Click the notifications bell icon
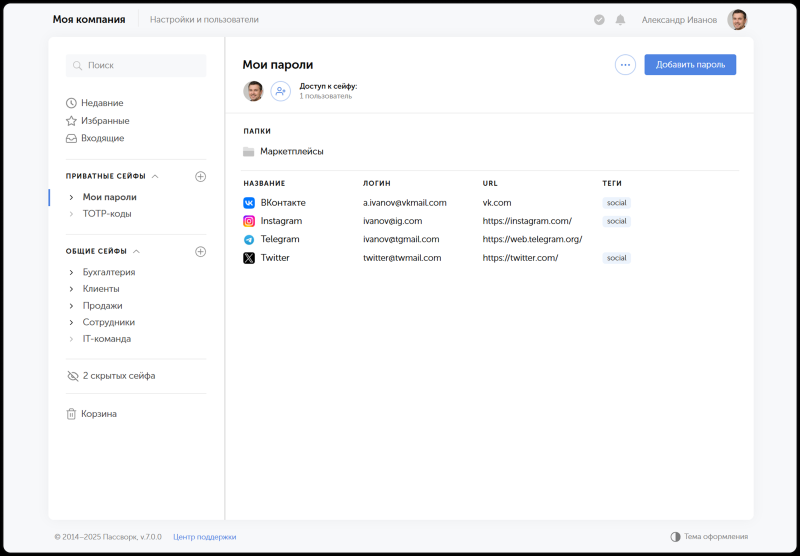The image size is (800, 556). pos(620,20)
